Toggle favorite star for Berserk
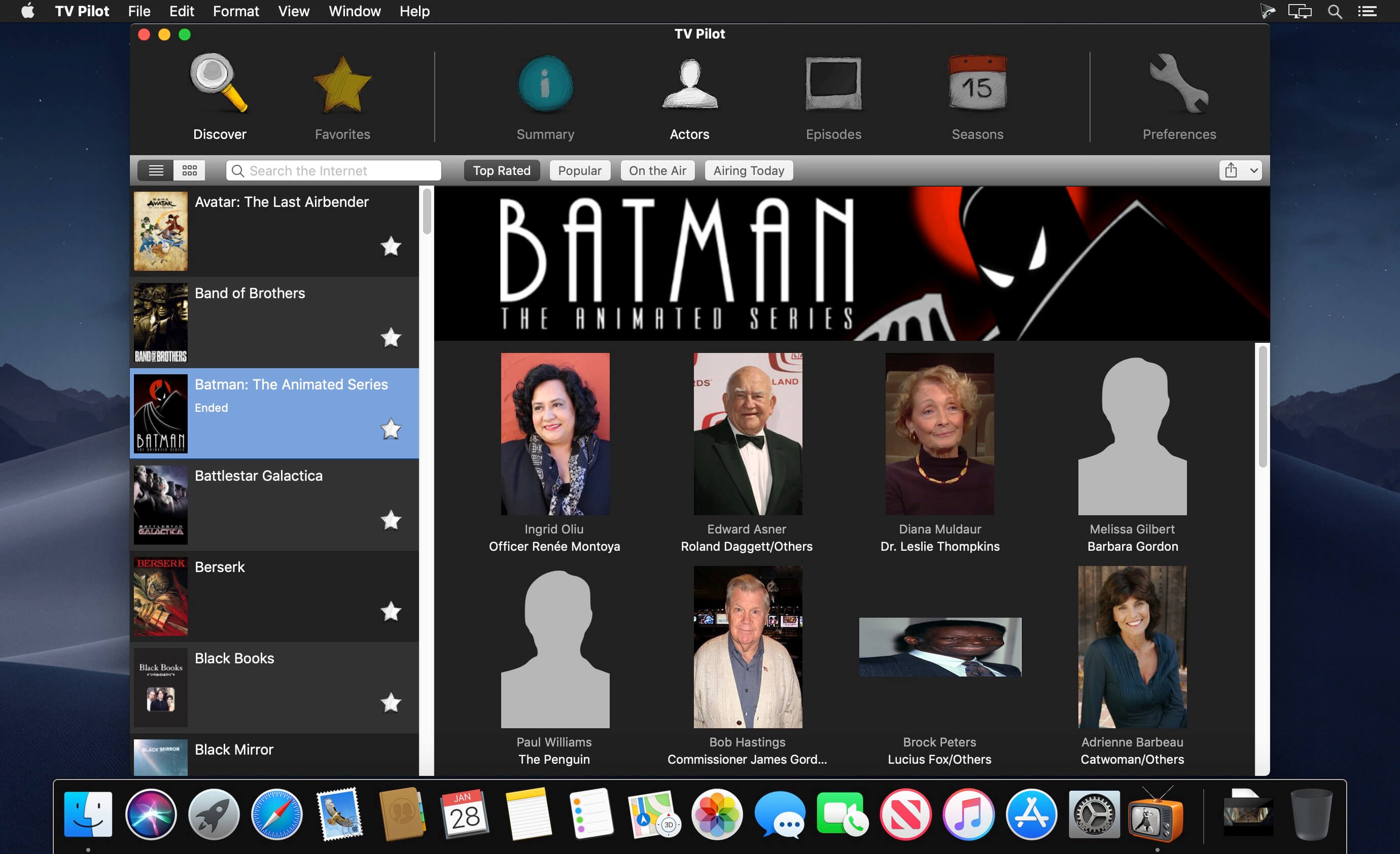Screen dimensions: 1400x854 tap(391, 612)
